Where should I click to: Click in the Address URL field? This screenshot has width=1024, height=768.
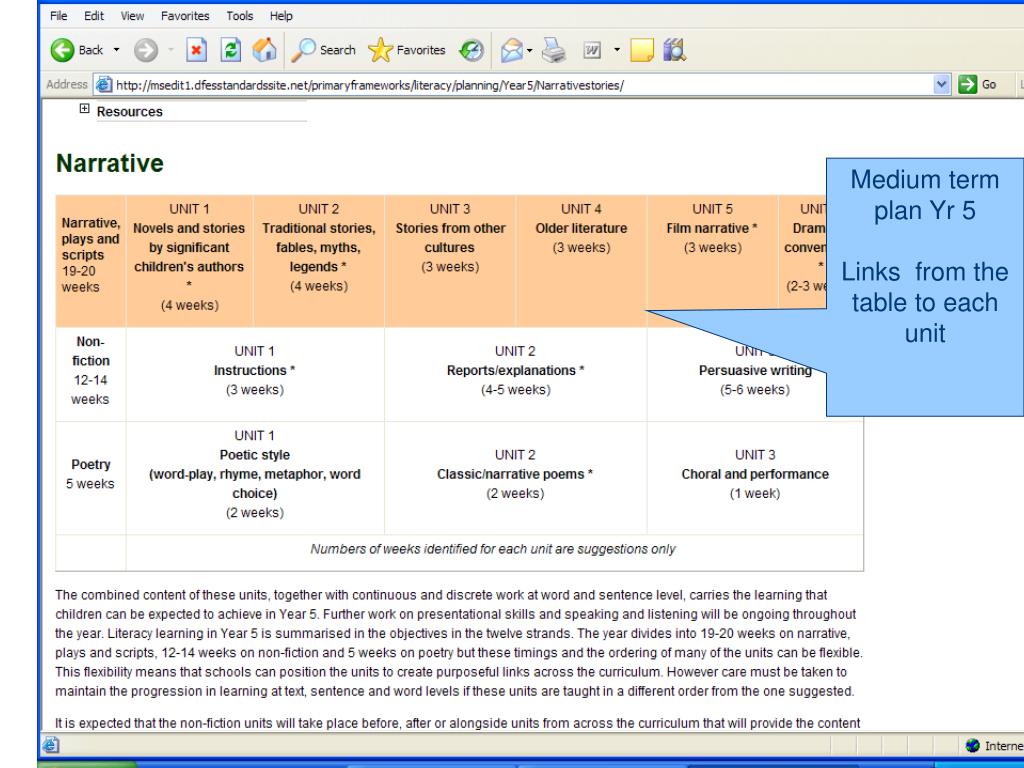click(522, 85)
